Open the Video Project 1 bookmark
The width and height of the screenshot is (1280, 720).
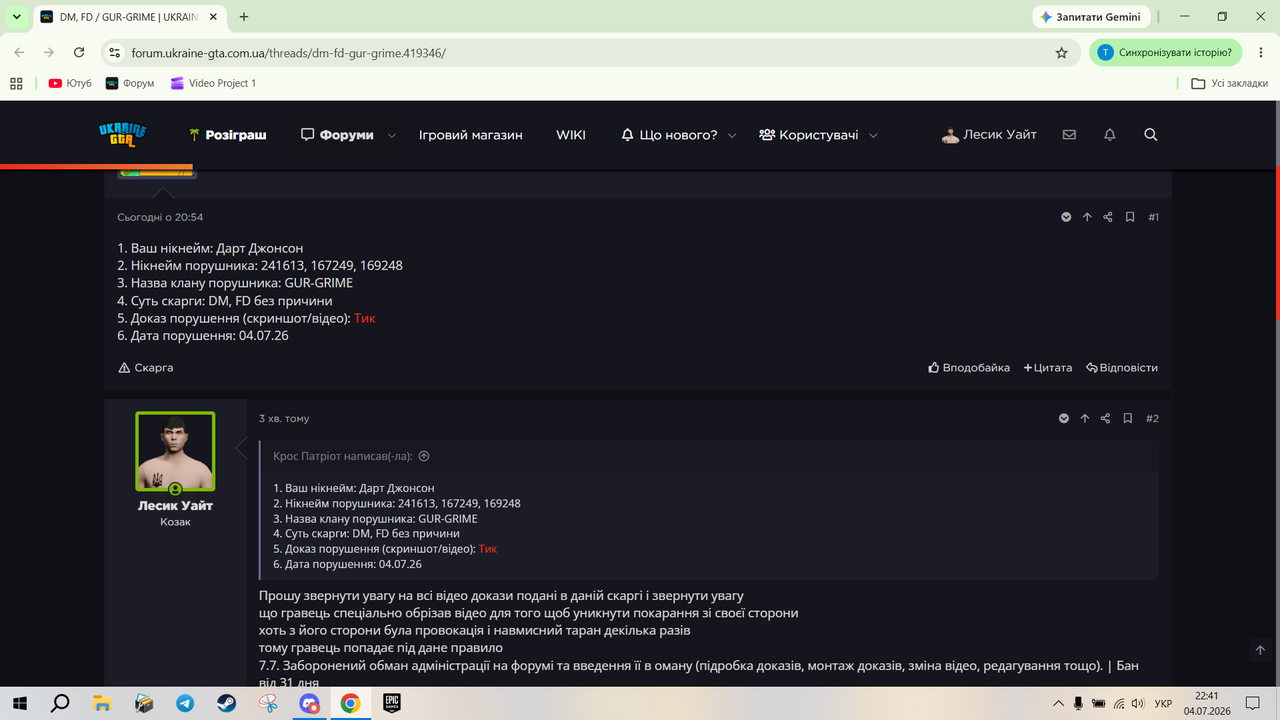click(213, 83)
